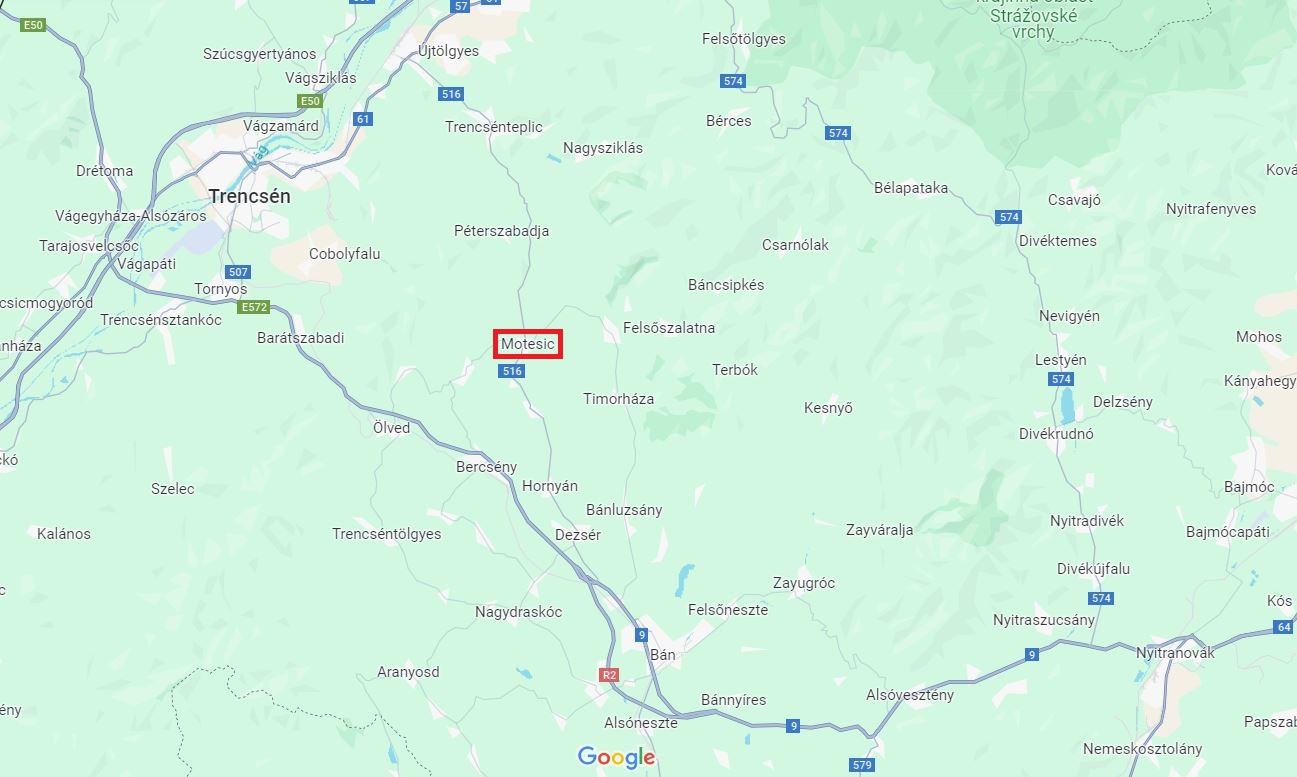Click the 64 road shield near Kós
The image size is (1297, 777).
(x=1283, y=627)
